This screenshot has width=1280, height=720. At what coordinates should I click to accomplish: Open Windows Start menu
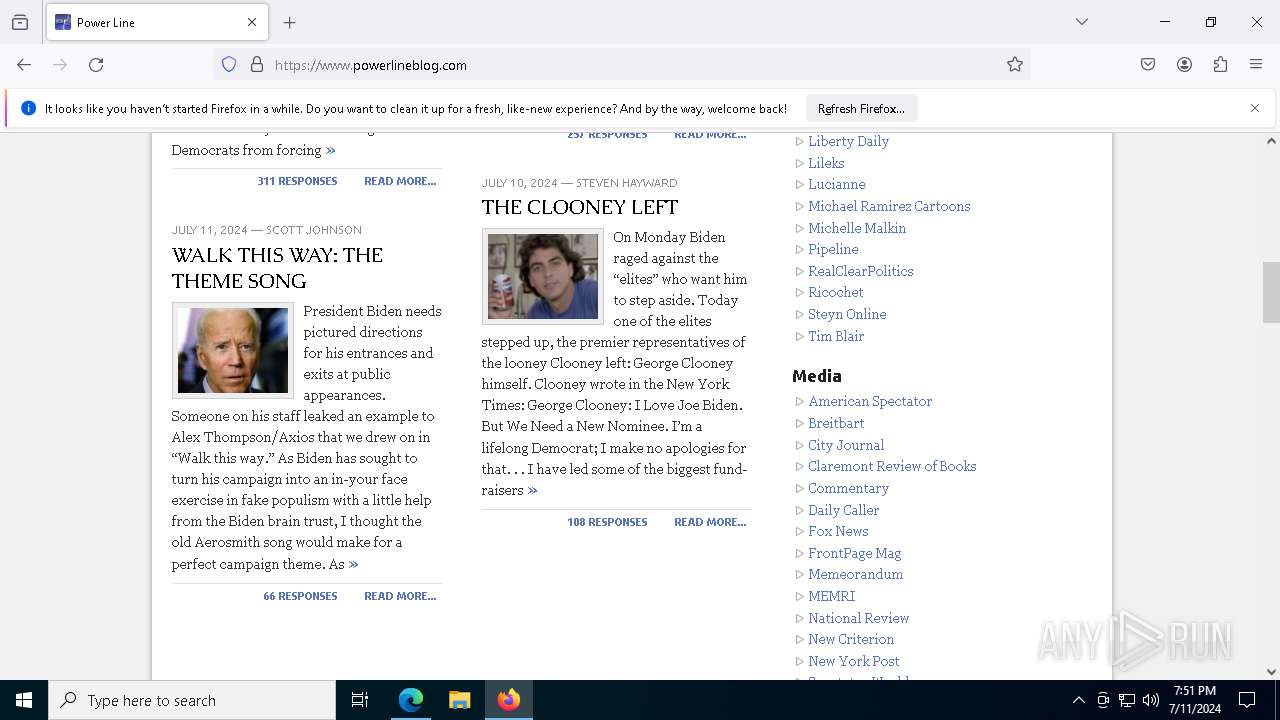pos(24,700)
